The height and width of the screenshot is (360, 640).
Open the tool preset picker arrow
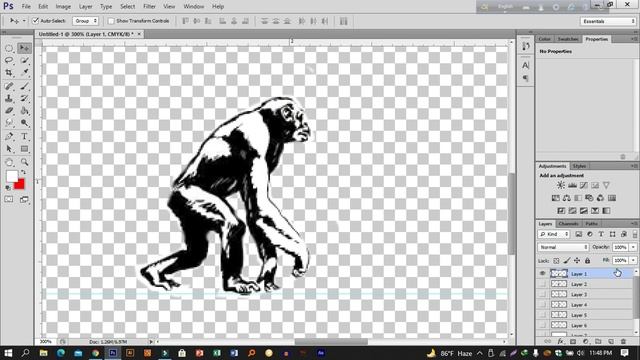tap(24, 21)
